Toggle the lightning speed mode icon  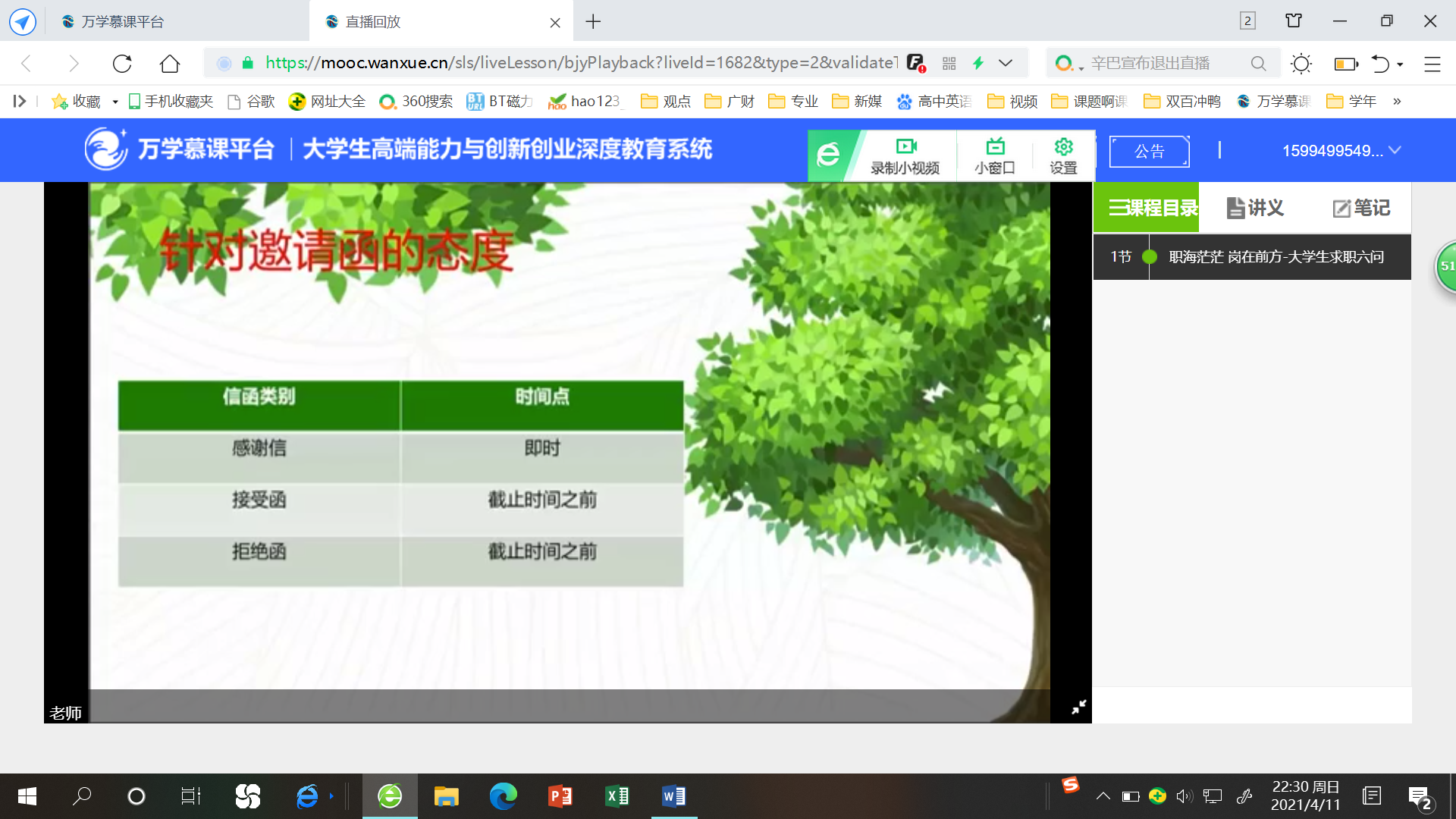978,64
